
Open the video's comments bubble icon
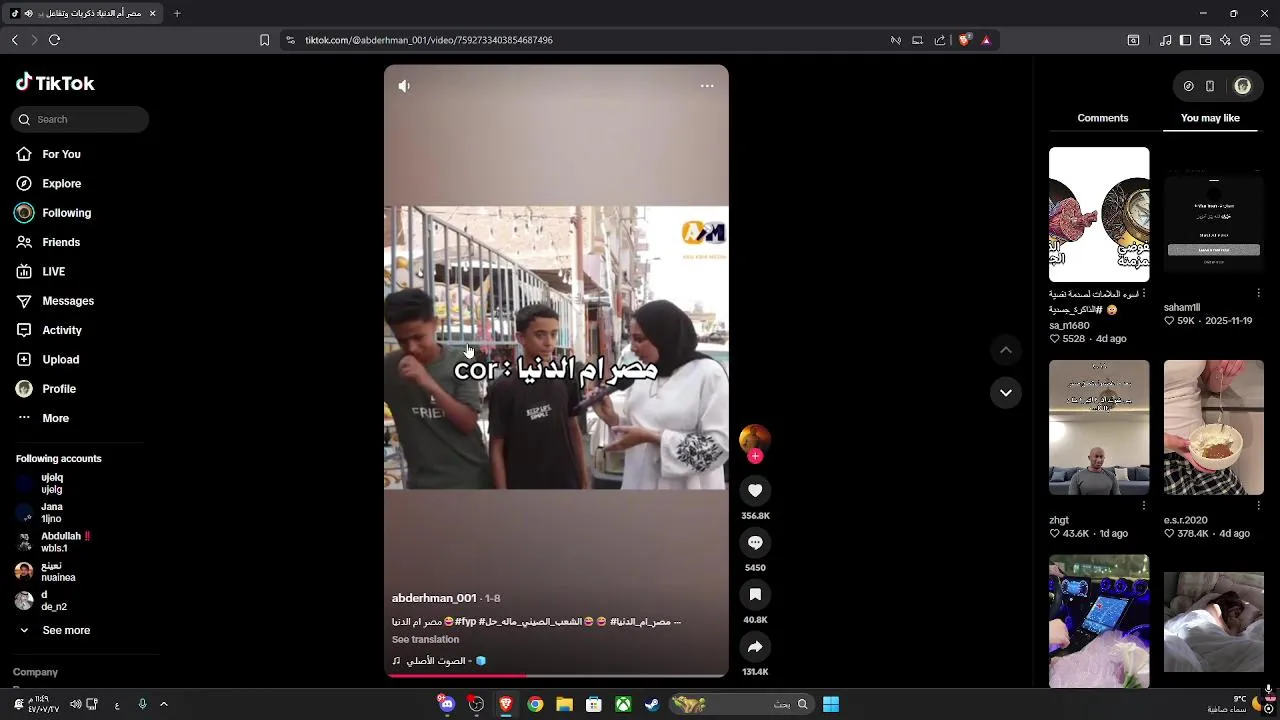755,542
